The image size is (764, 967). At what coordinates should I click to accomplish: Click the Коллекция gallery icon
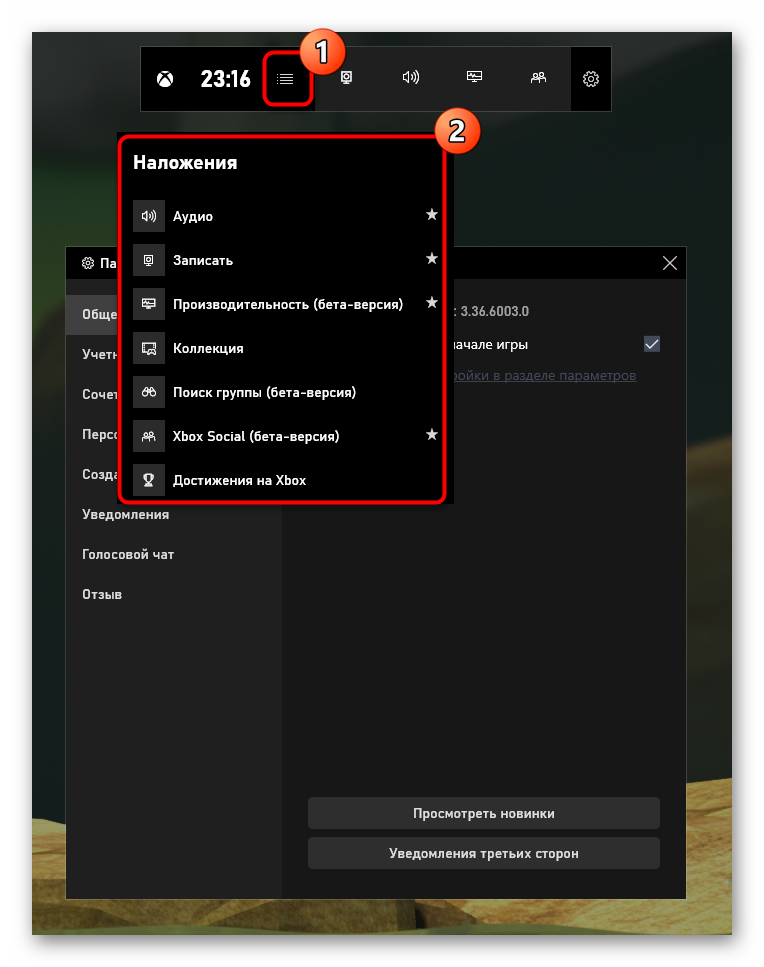[149, 348]
